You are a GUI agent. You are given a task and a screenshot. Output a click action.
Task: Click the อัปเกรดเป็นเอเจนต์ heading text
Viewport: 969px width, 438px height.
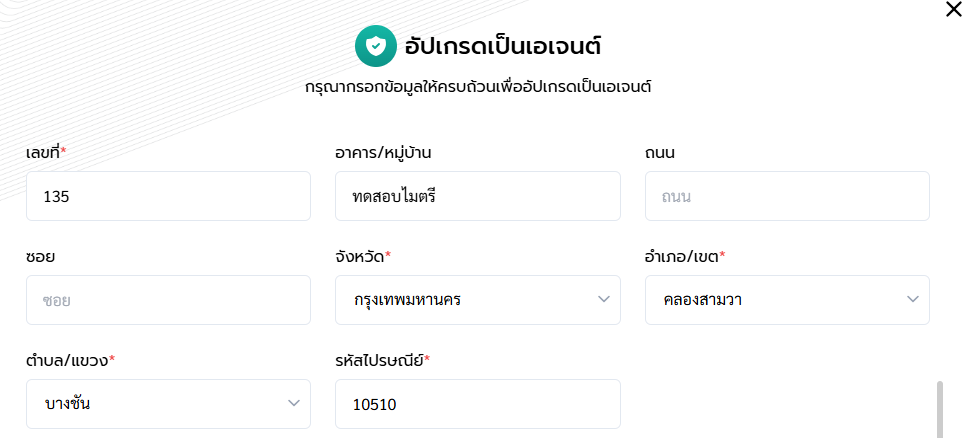[503, 46]
